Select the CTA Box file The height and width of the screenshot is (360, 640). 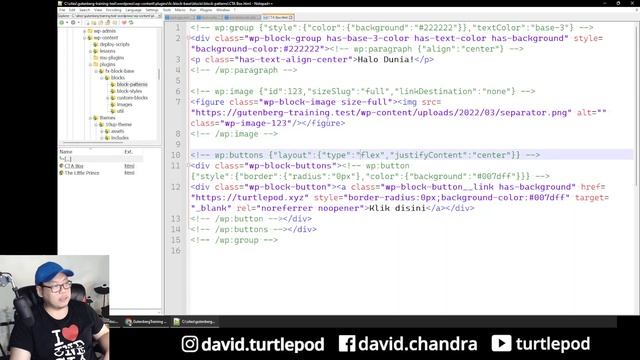click(74, 166)
